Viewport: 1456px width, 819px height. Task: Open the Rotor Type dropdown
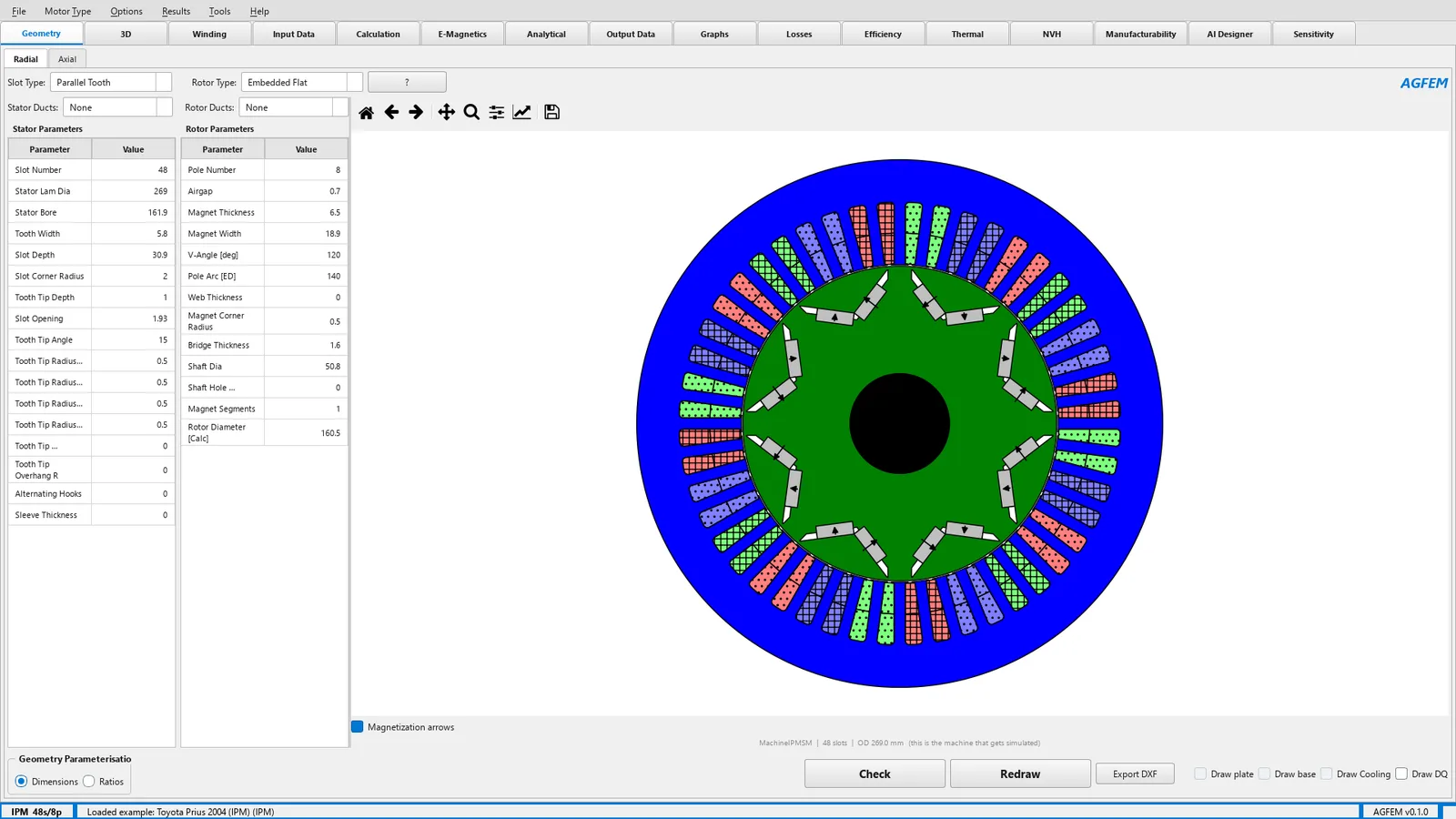(x=302, y=83)
